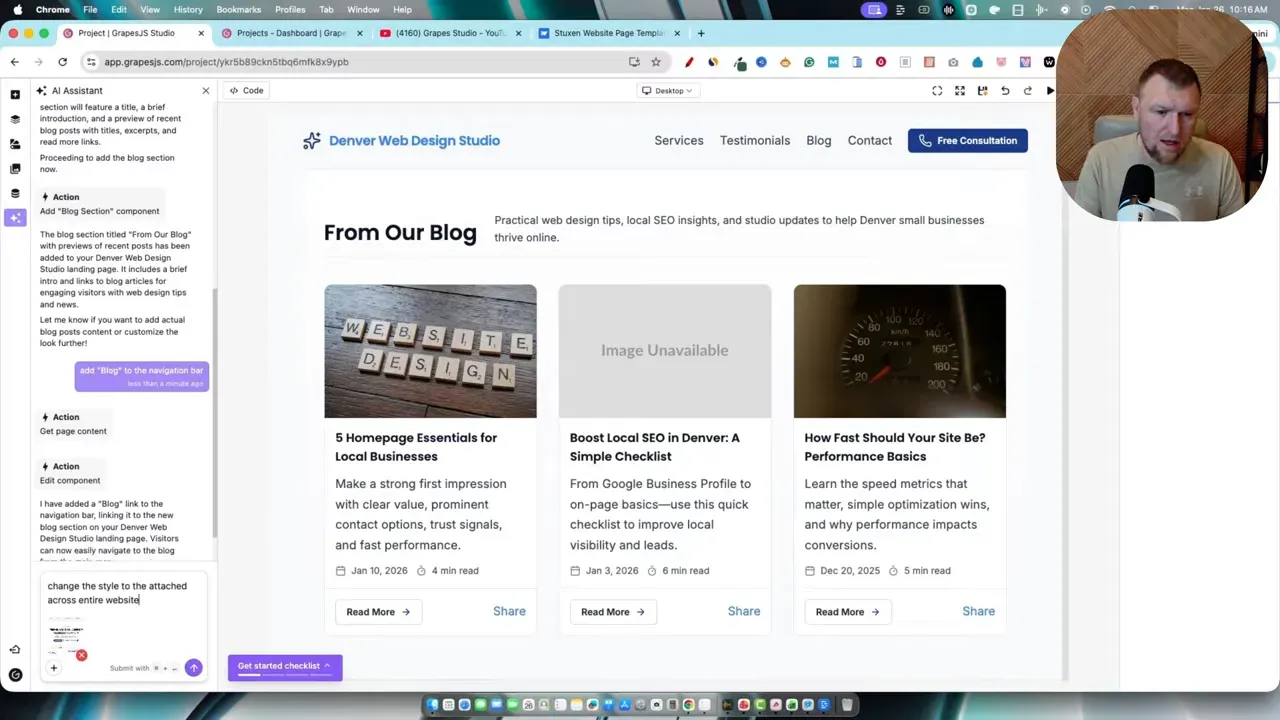Open the History menu in the menu bar
This screenshot has height=720, width=1280.
pos(187,9)
